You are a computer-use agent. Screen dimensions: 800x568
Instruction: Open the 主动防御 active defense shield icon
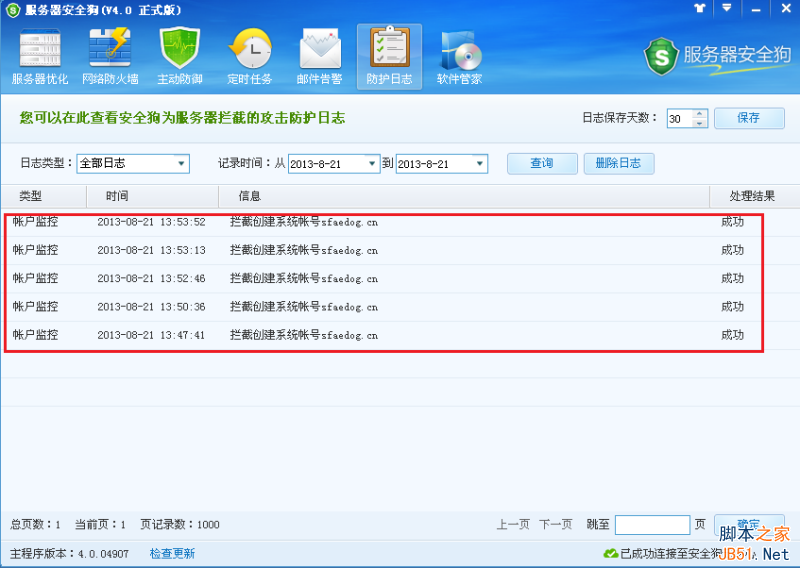180,57
